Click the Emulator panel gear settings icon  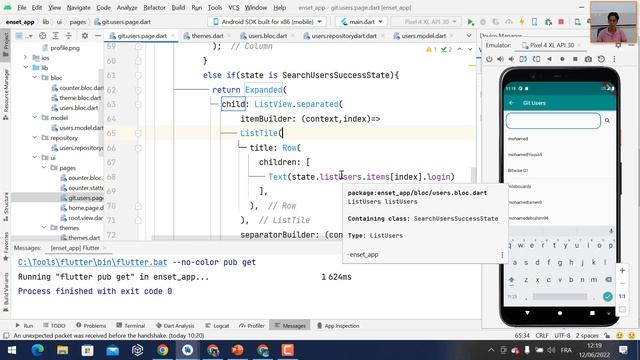point(618,45)
